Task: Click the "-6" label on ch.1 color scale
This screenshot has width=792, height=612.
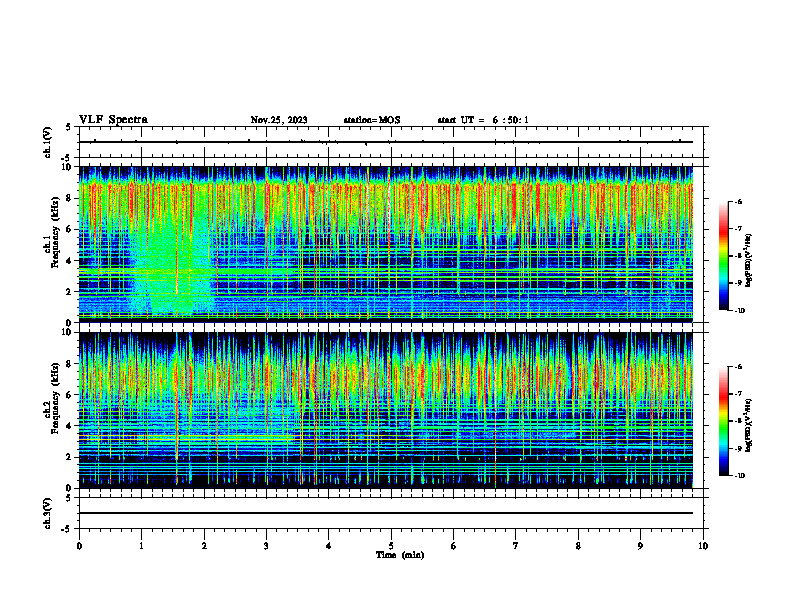Action: [x=738, y=201]
